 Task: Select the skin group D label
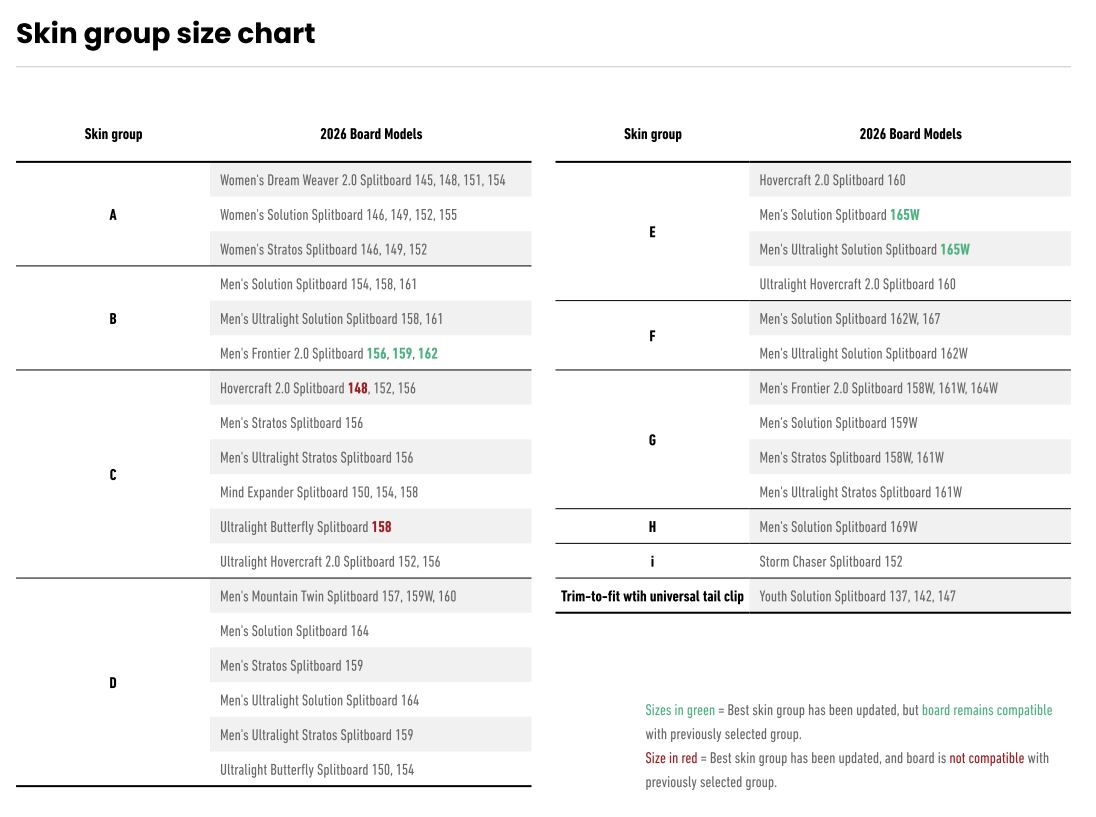(x=113, y=683)
